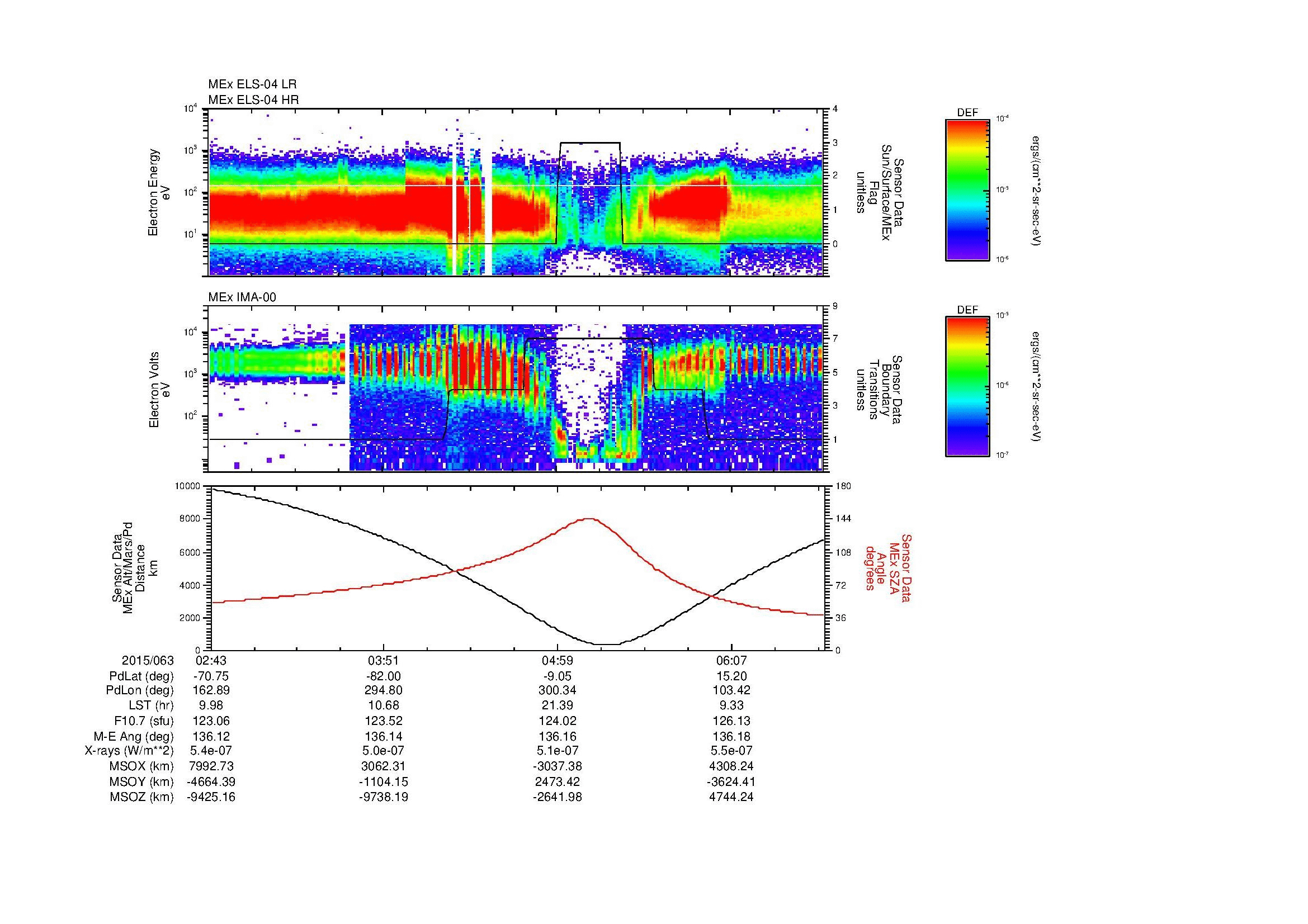The height and width of the screenshot is (924, 1308).
Task: Click the time label 04:59
Action: pyautogui.click(x=557, y=661)
